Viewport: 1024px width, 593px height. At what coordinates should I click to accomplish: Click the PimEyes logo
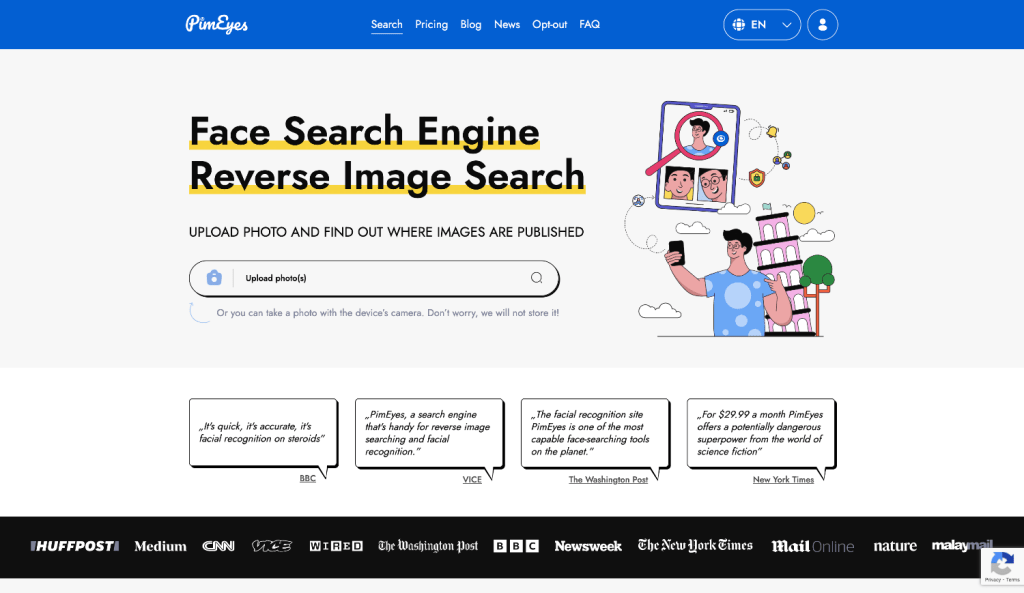216,24
